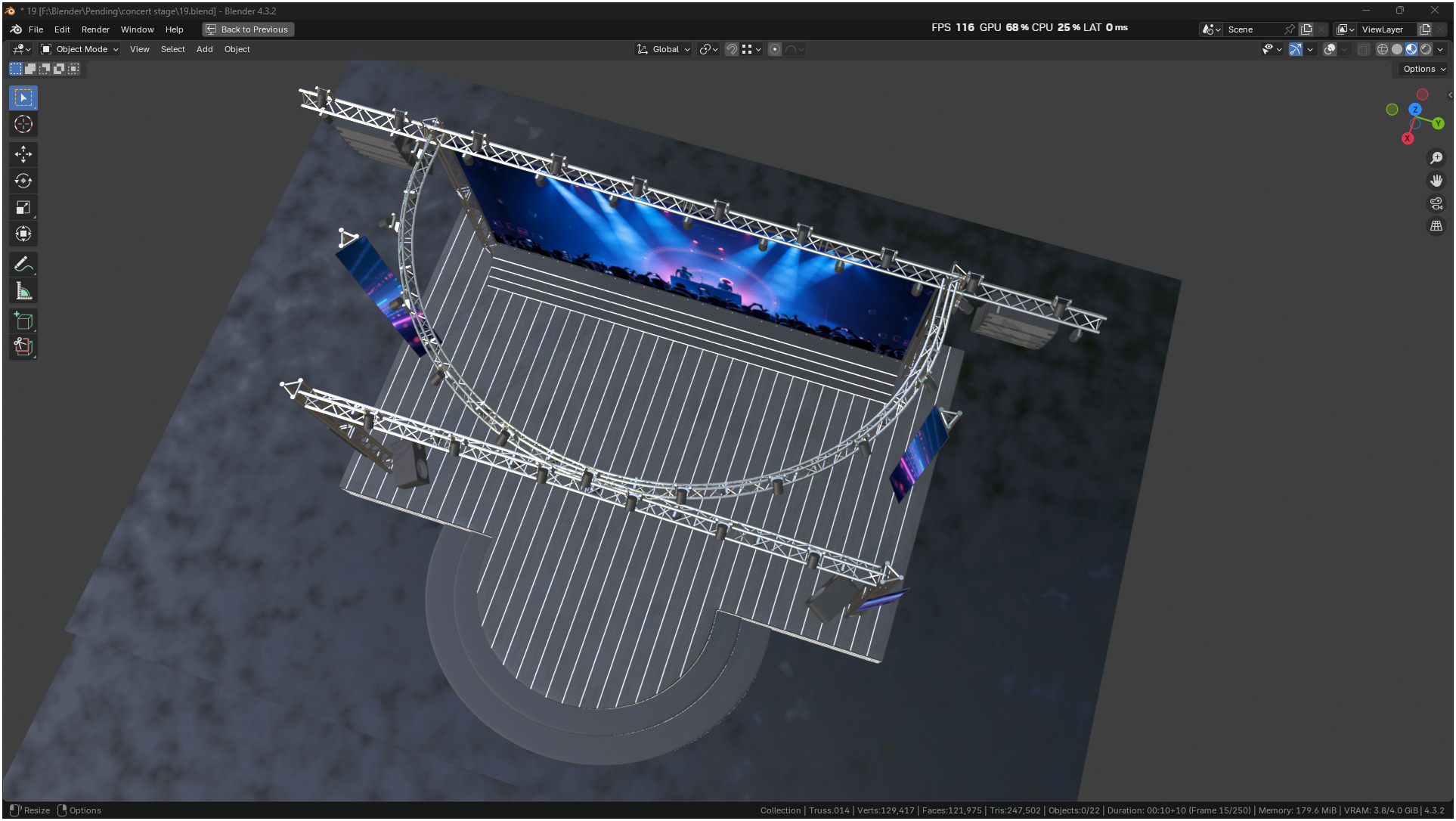The width and height of the screenshot is (1456, 821).
Task: Open the Object Mode dropdown
Action: pos(80,49)
